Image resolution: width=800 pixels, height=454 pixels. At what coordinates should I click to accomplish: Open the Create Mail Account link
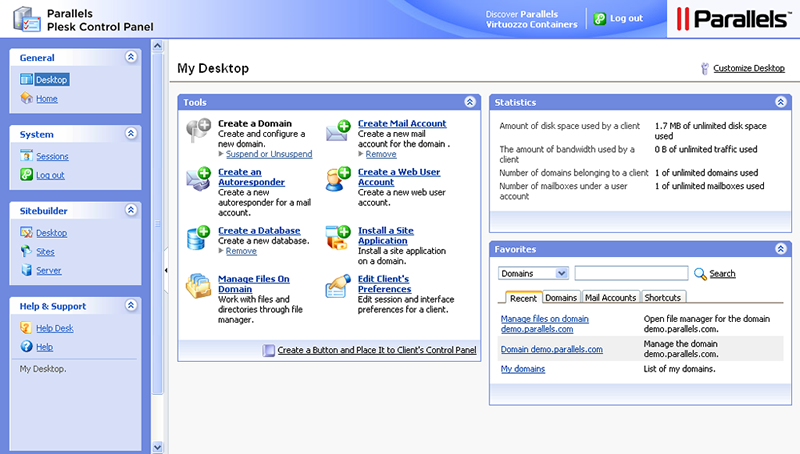point(402,123)
